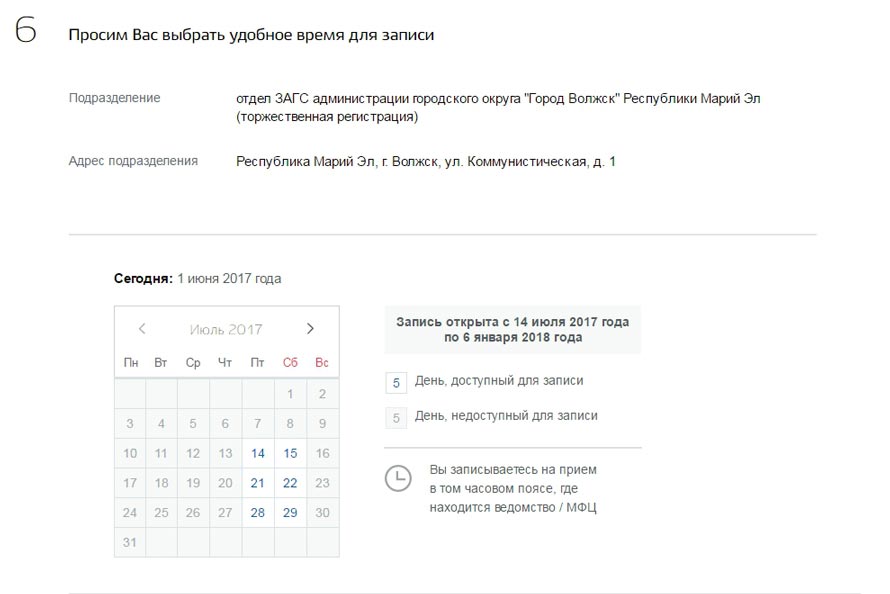Select July 28 in calendar
The image size is (890, 594).
pos(258,512)
